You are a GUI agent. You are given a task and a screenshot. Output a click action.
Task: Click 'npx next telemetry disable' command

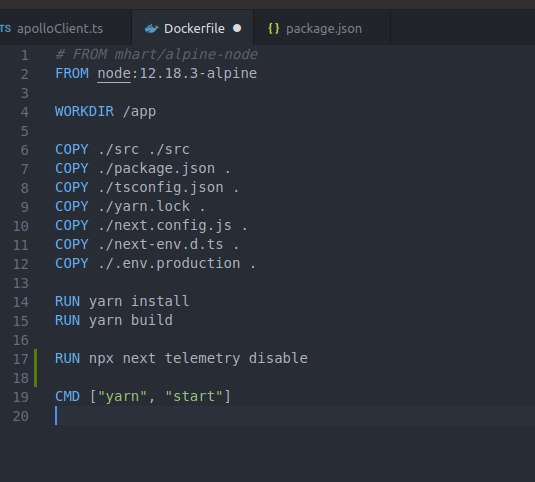[198, 359]
